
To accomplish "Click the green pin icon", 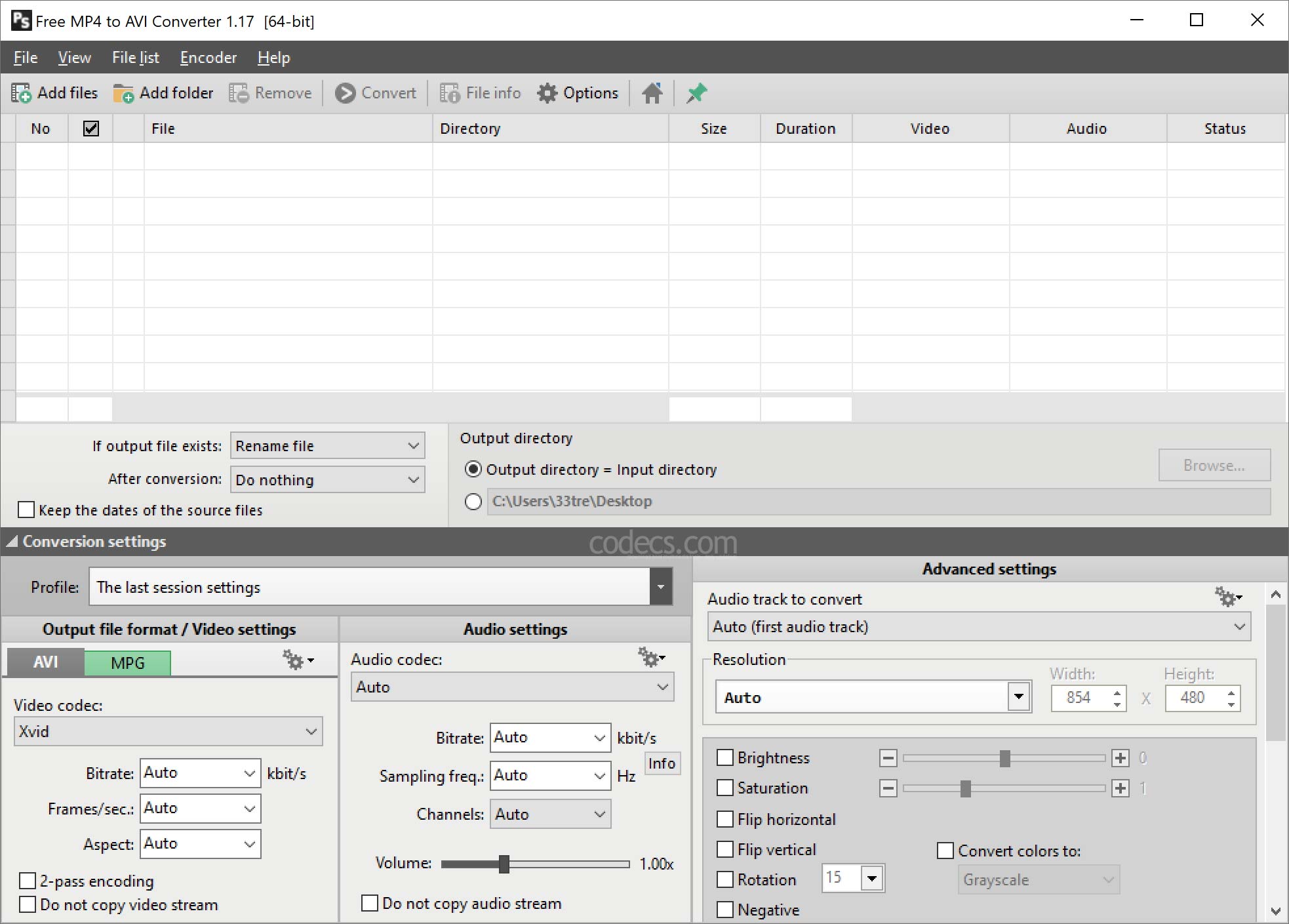I will [x=696, y=93].
